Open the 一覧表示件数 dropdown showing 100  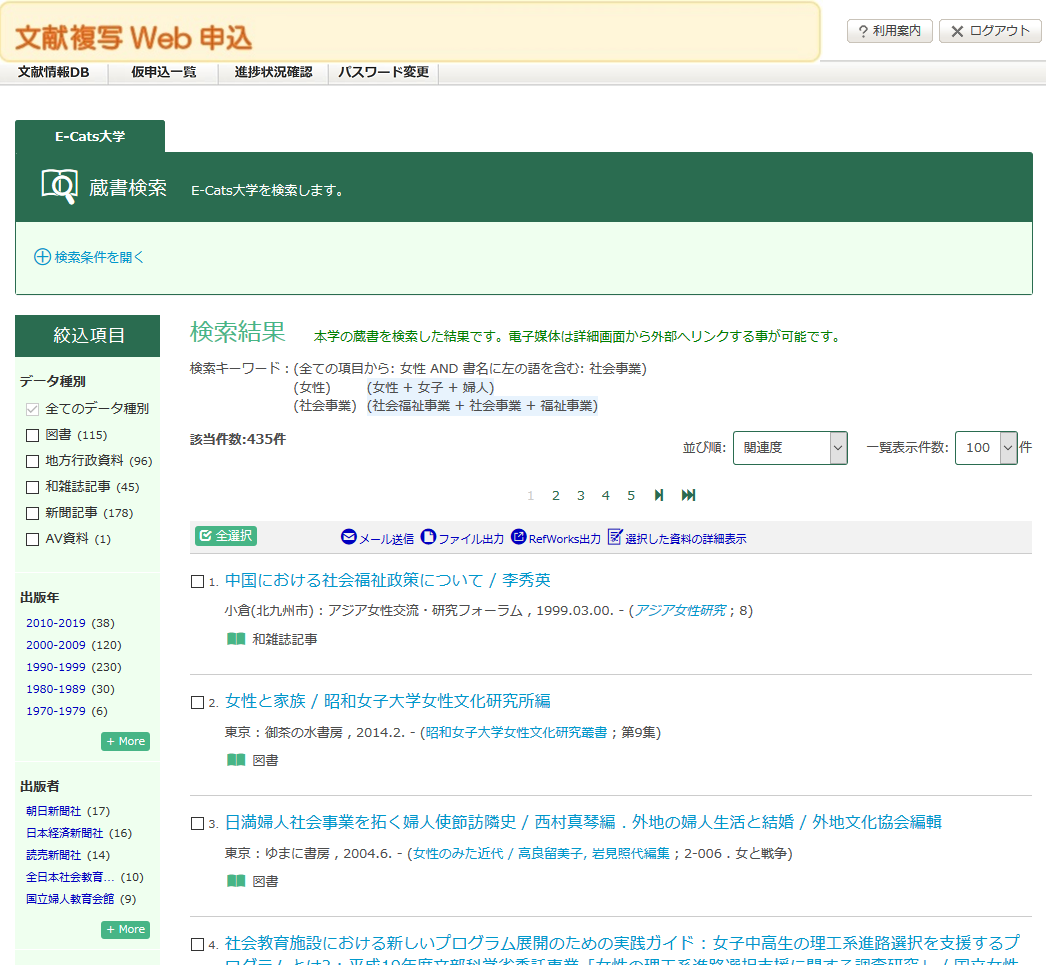(986, 447)
